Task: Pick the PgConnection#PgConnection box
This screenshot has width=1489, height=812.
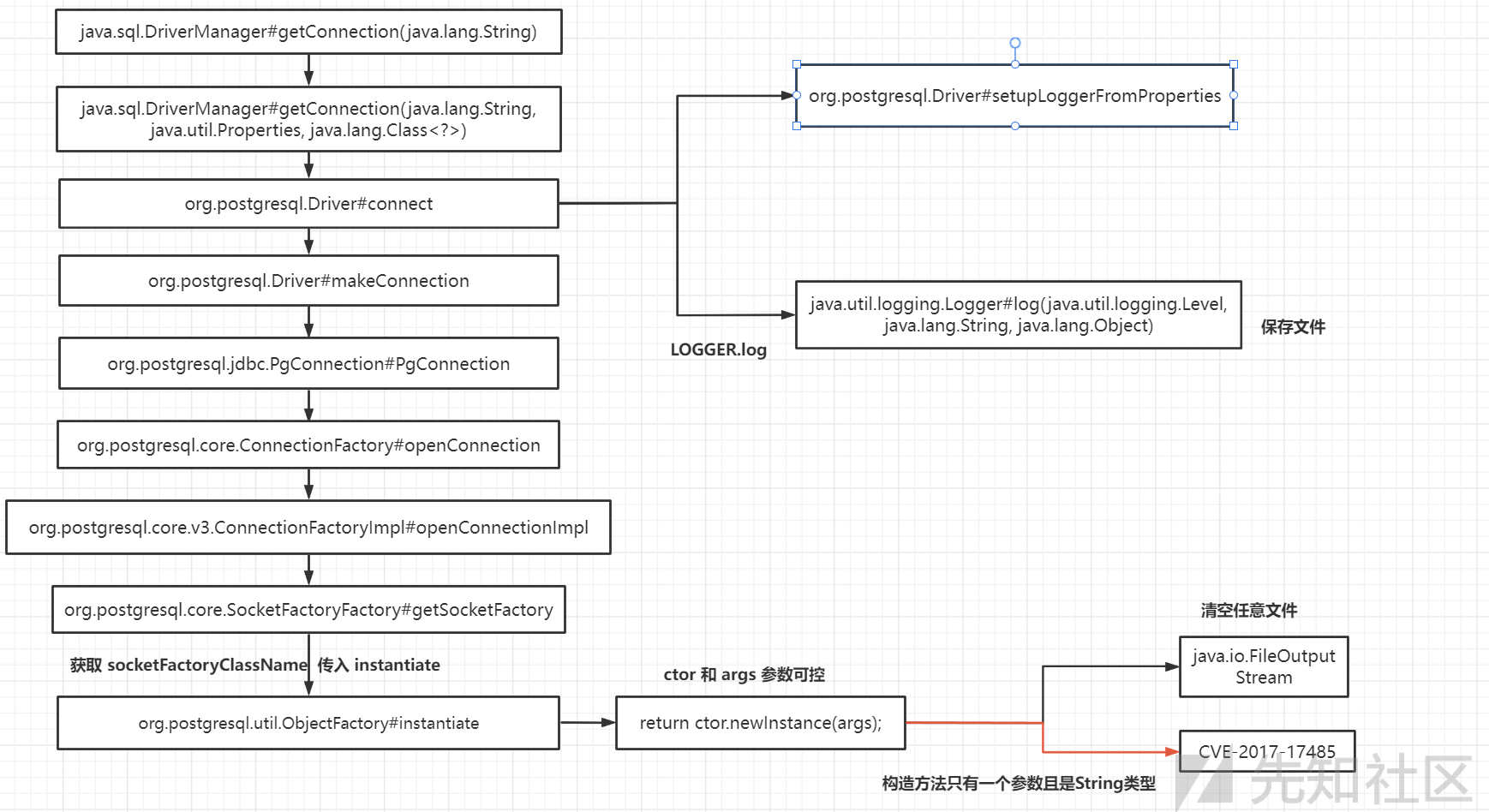Action: point(308,363)
